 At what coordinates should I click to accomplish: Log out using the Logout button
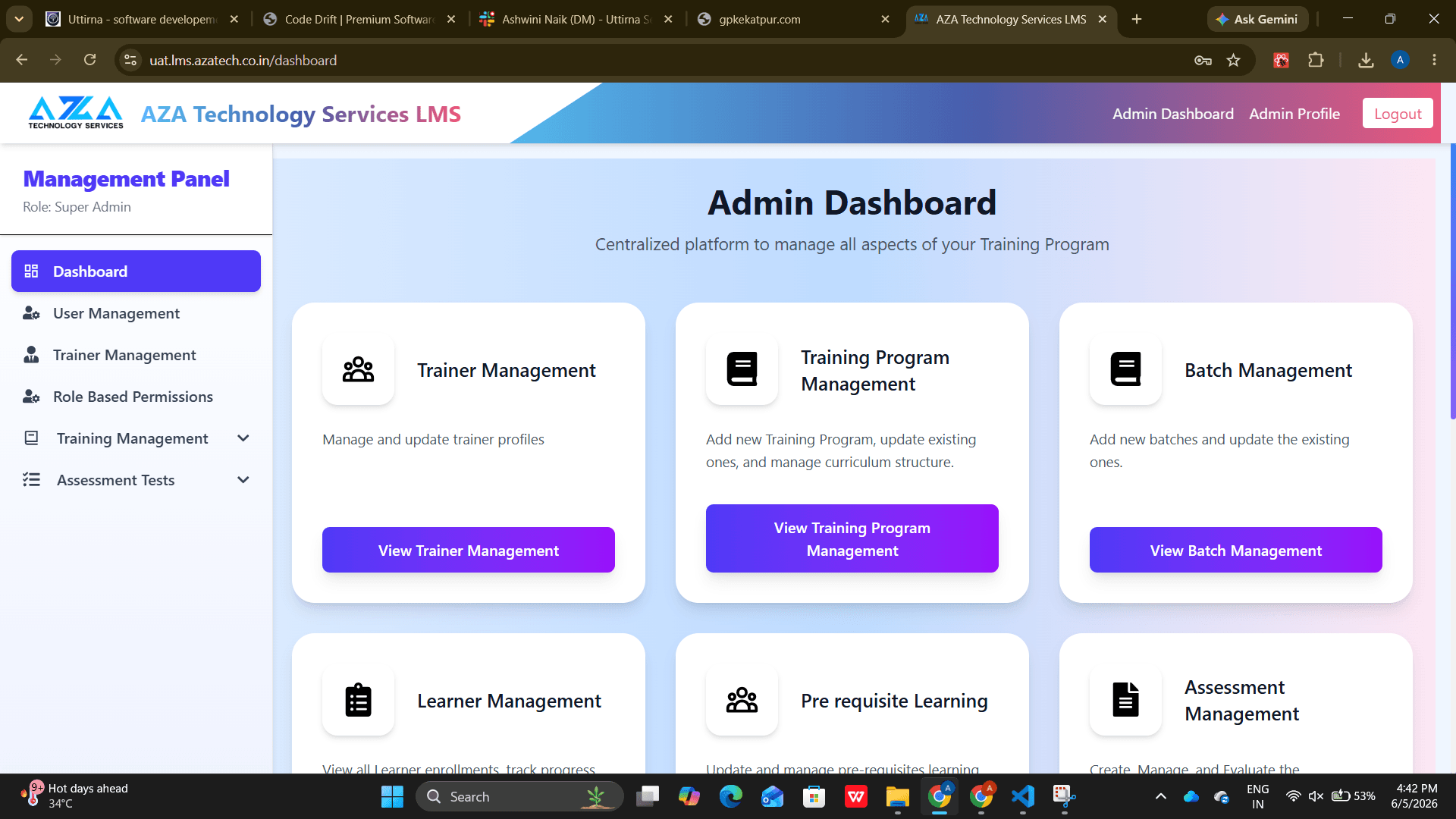pos(1398,114)
